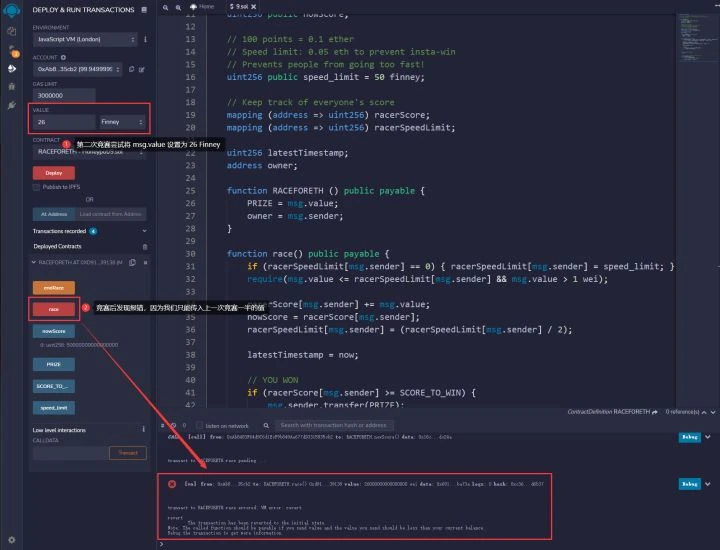Click Debug button for nowScore call
This screenshot has height=550, width=720.
[689, 437]
